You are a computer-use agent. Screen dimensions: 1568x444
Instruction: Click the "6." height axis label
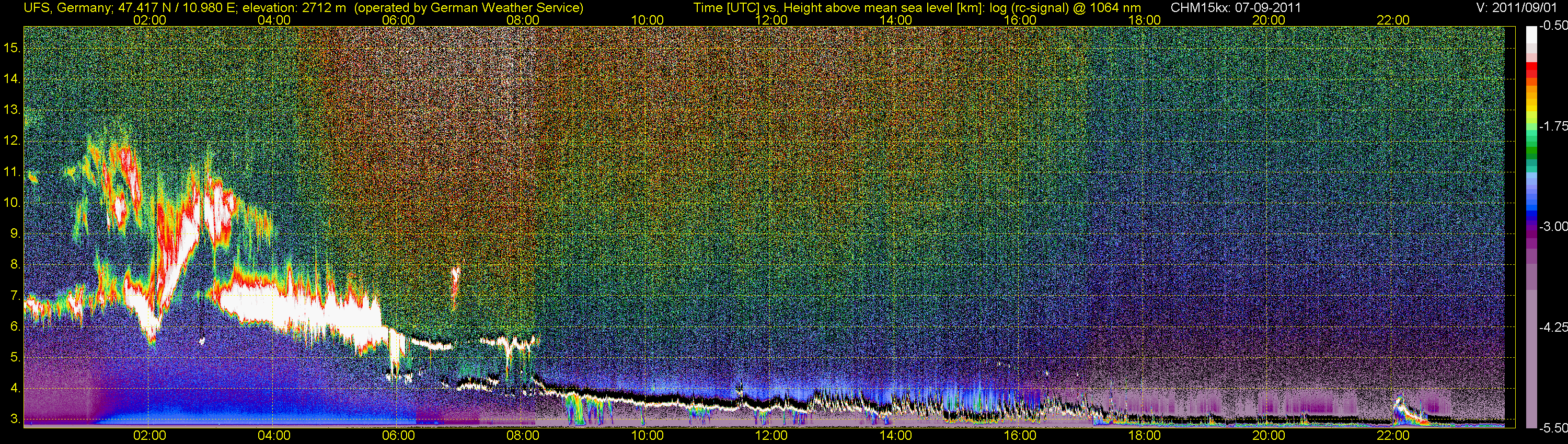pyautogui.click(x=15, y=326)
